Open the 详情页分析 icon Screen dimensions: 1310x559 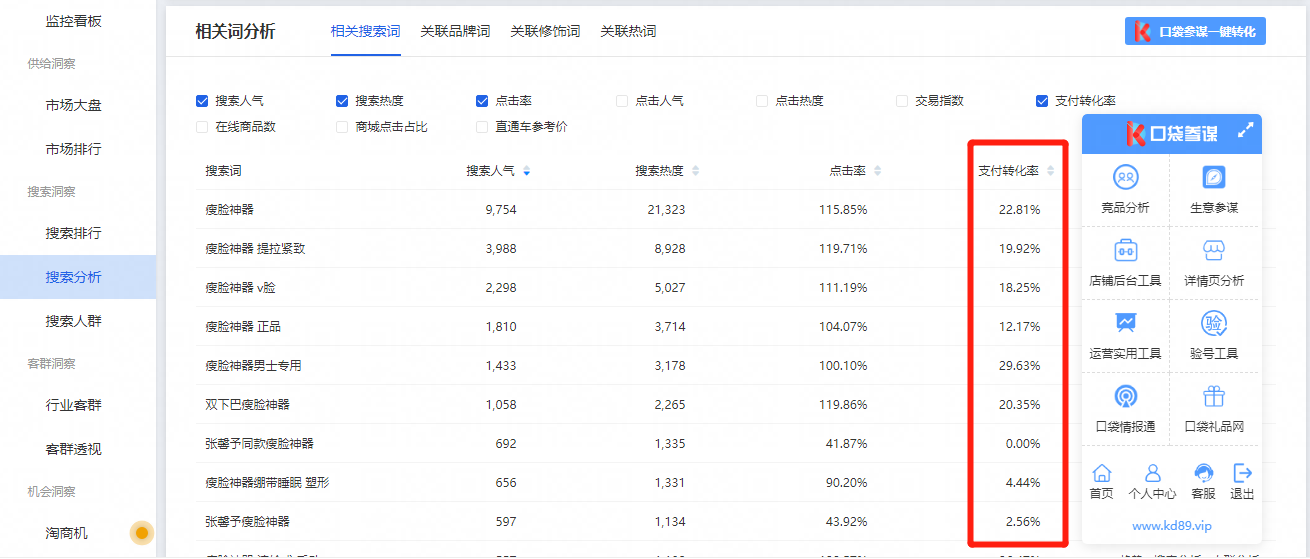1214,250
